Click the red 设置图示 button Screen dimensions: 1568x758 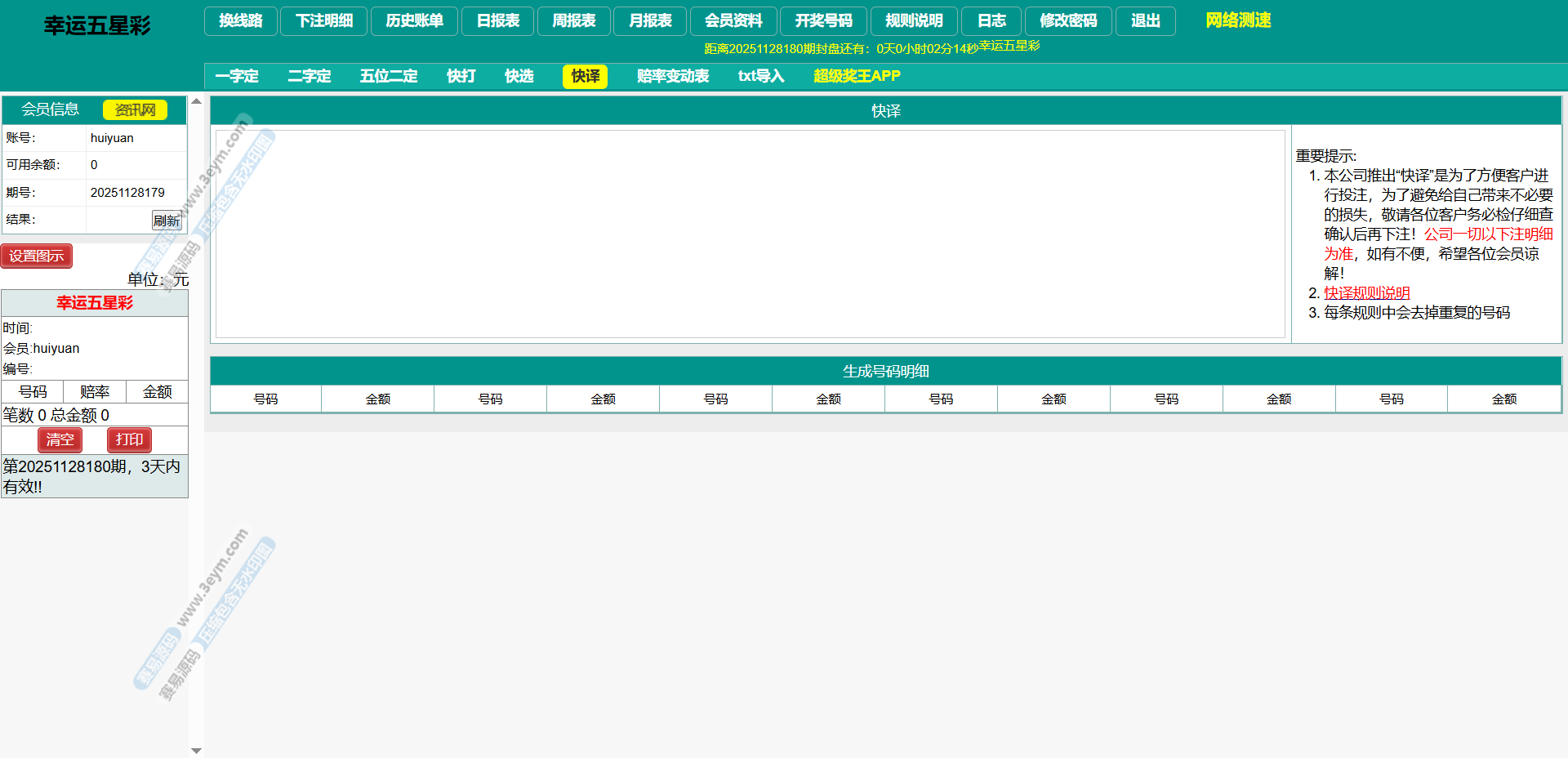pyautogui.click(x=37, y=256)
